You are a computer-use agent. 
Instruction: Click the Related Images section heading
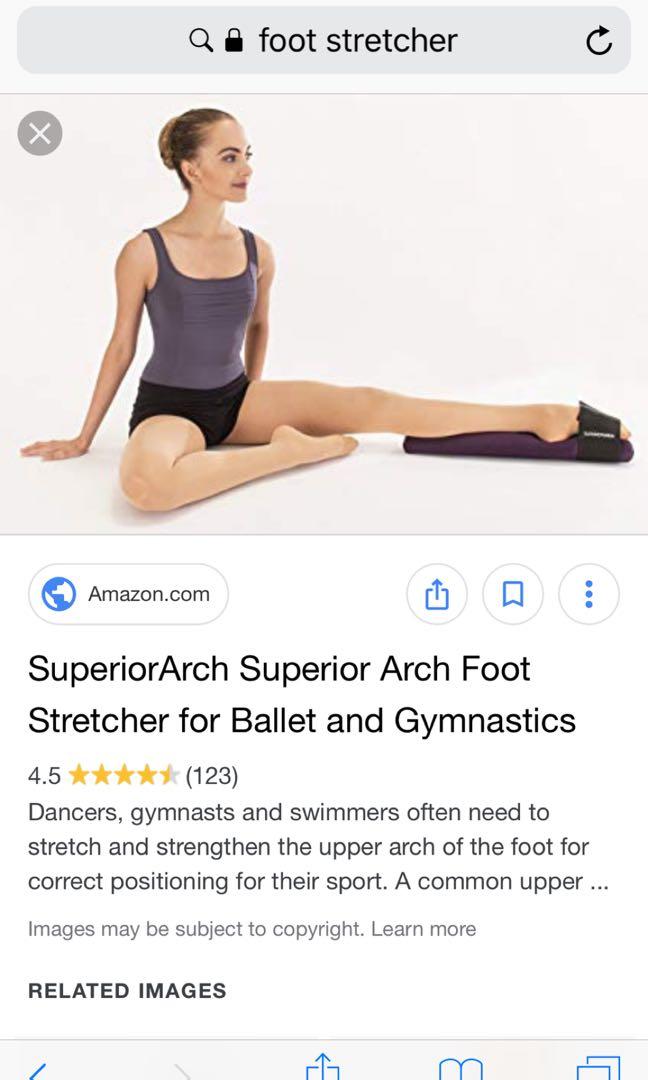[127, 990]
